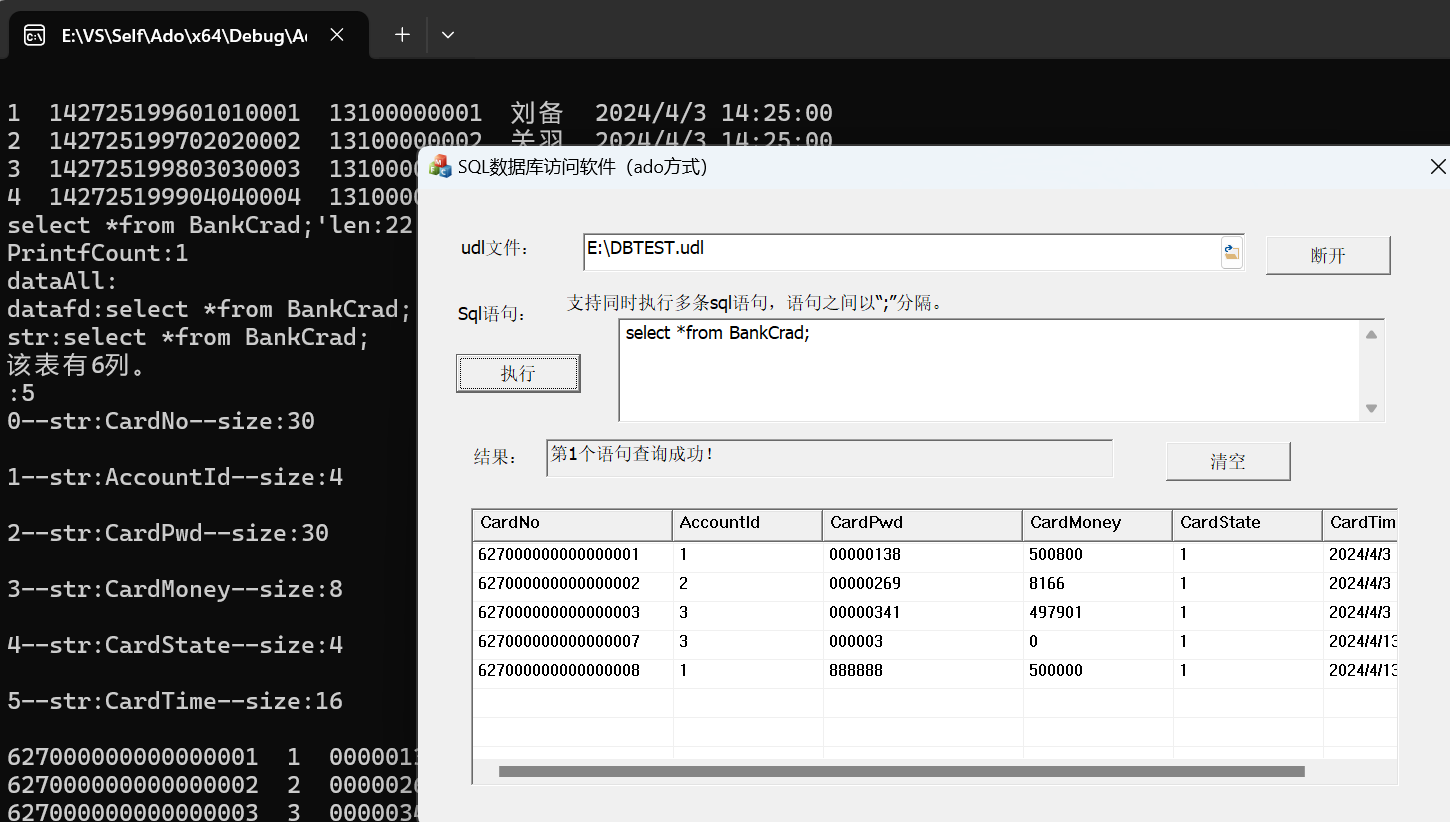Viewport: 1450px width, 822px height.
Task: Click CardMoney cell 497901
Action: tap(1098, 612)
